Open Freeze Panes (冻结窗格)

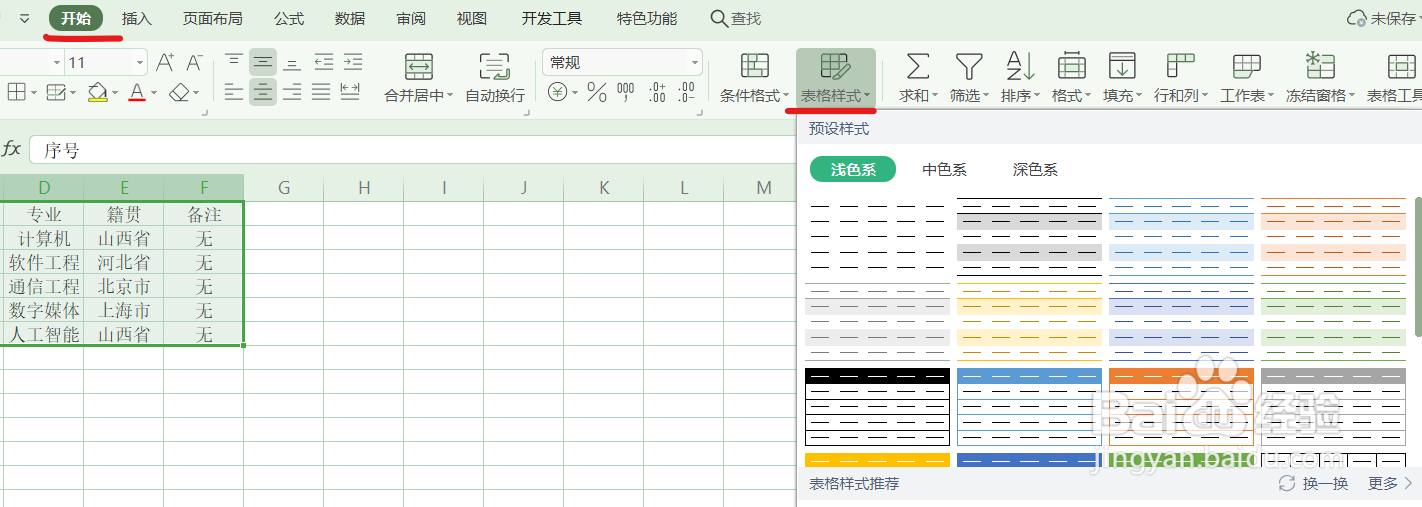pos(1320,79)
